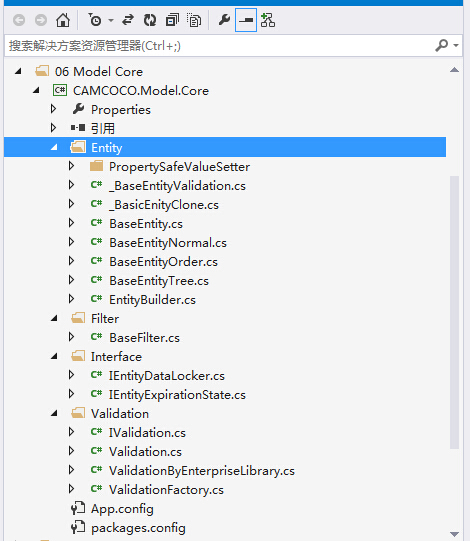This screenshot has height=541, width=470.
Task: Open the search options dropdown arrow
Action: (x=456, y=45)
